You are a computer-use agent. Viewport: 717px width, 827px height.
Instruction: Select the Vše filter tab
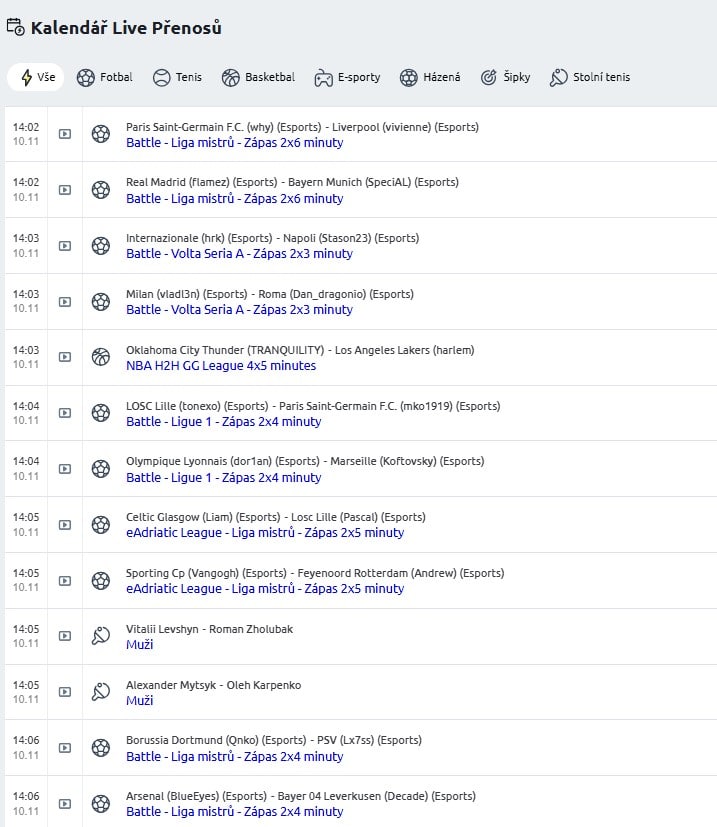click(x=38, y=77)
